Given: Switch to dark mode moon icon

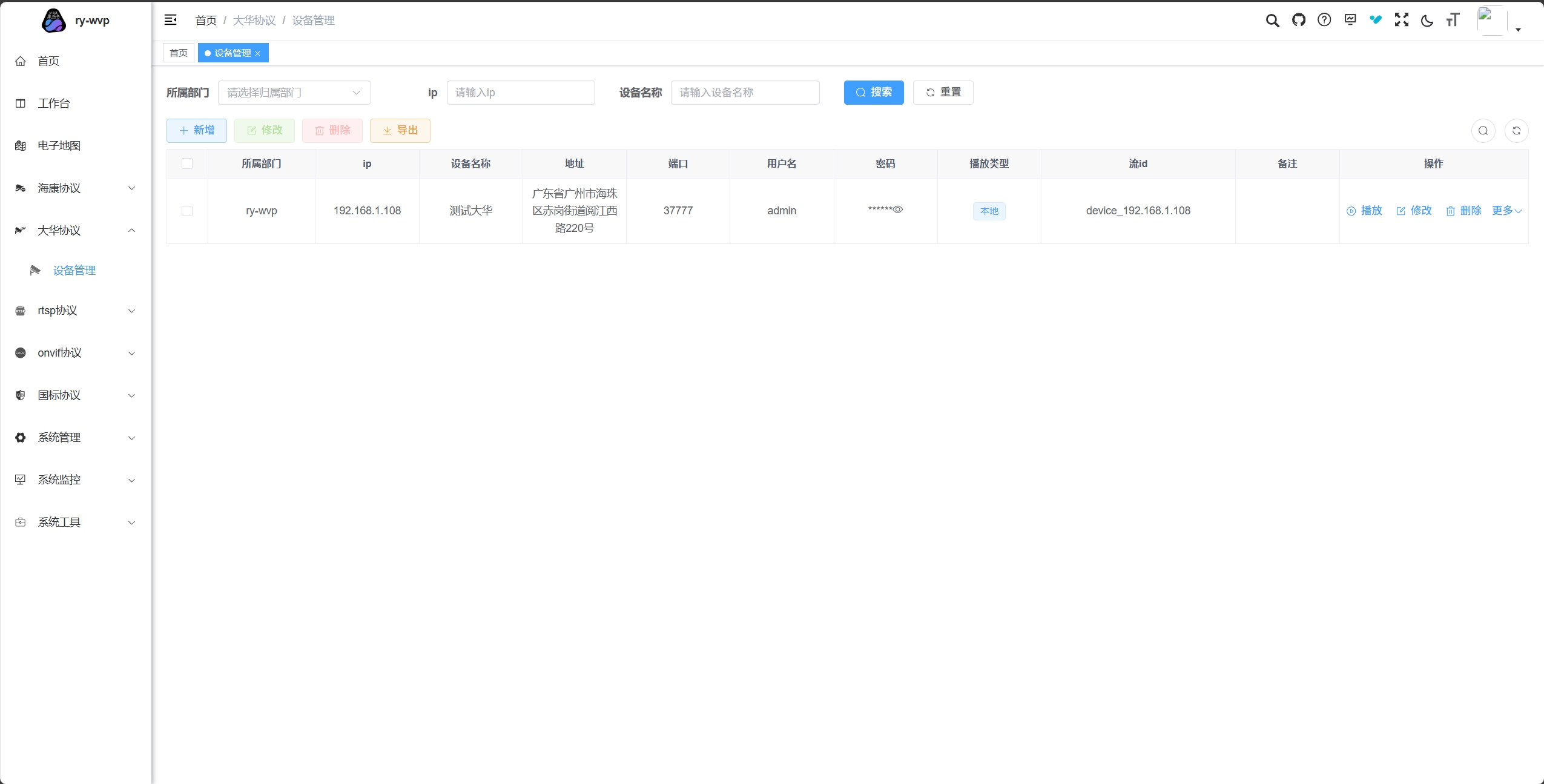Looking at the screenshot, I should [x=1427, y=21].
